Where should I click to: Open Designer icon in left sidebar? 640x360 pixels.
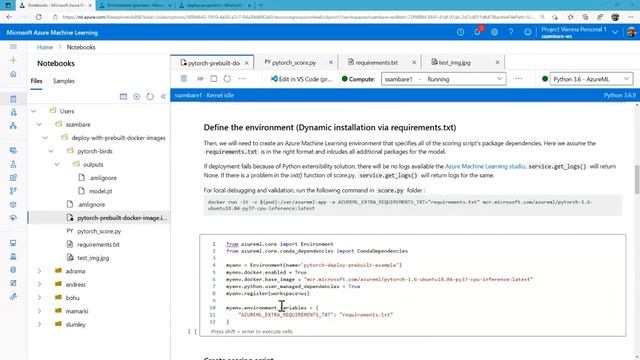[x=13, y=125]
